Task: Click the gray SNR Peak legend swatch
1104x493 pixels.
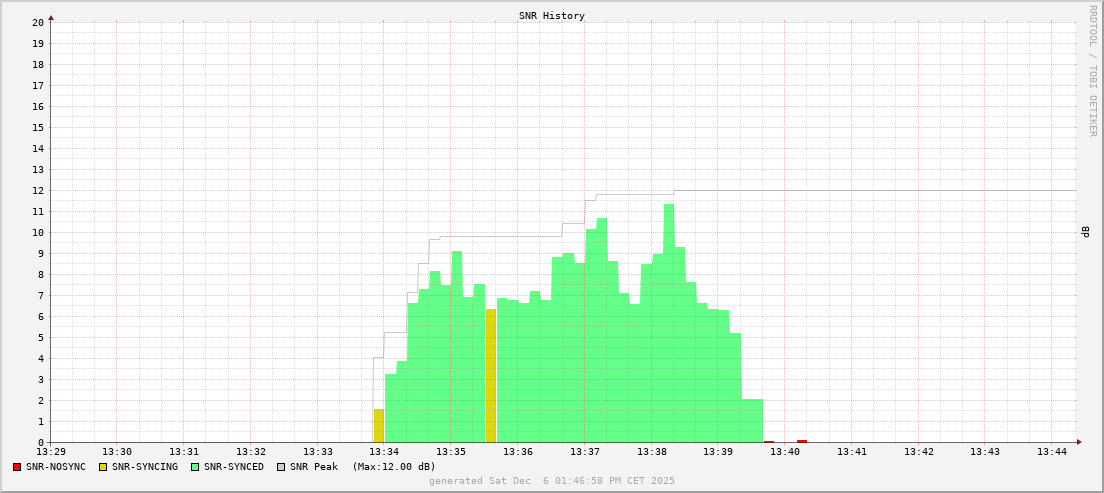Action: tap(281, 467)
